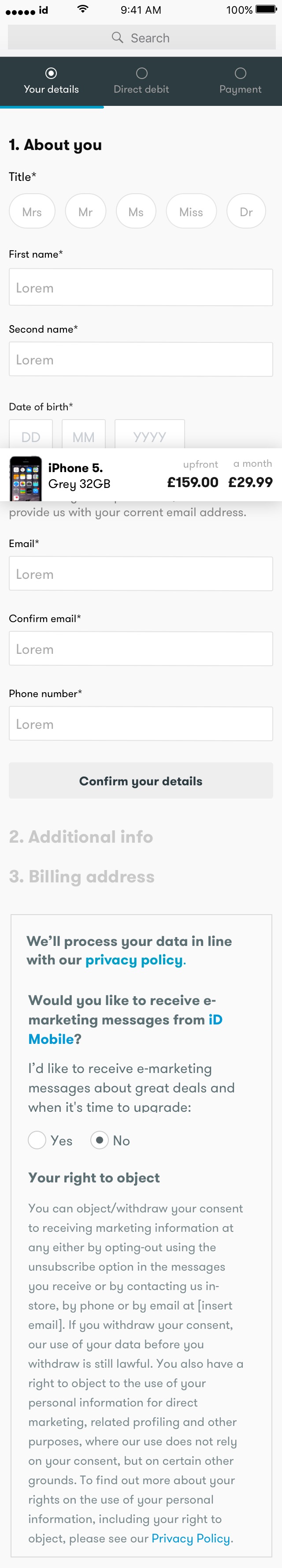Tap the Direct debit step circle icon
This screenshot has height=1568, width=282.
(x=141, y=73)
